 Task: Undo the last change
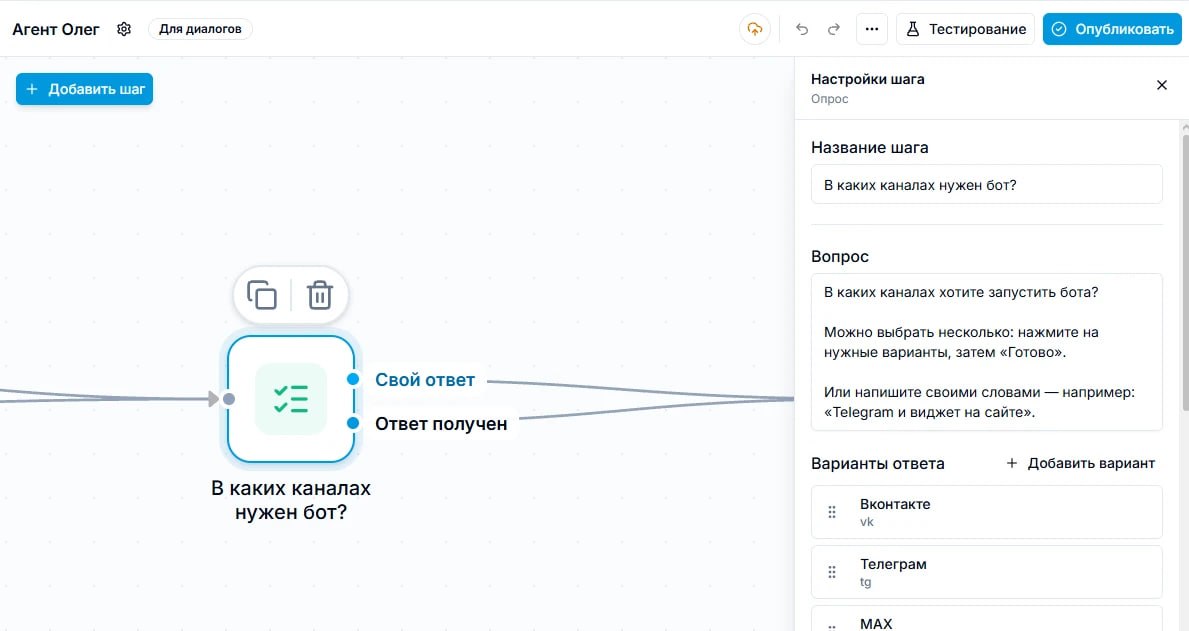802,29
